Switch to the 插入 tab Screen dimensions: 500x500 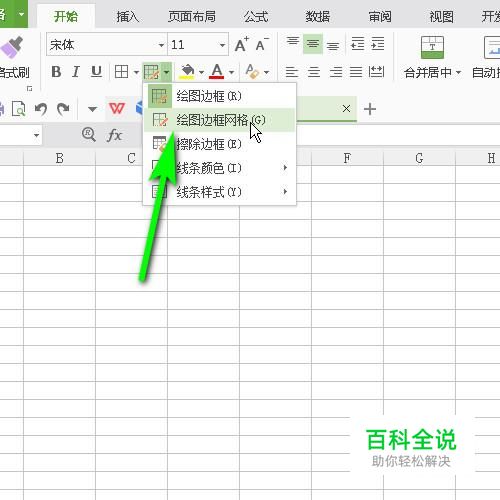click(127, 16)
